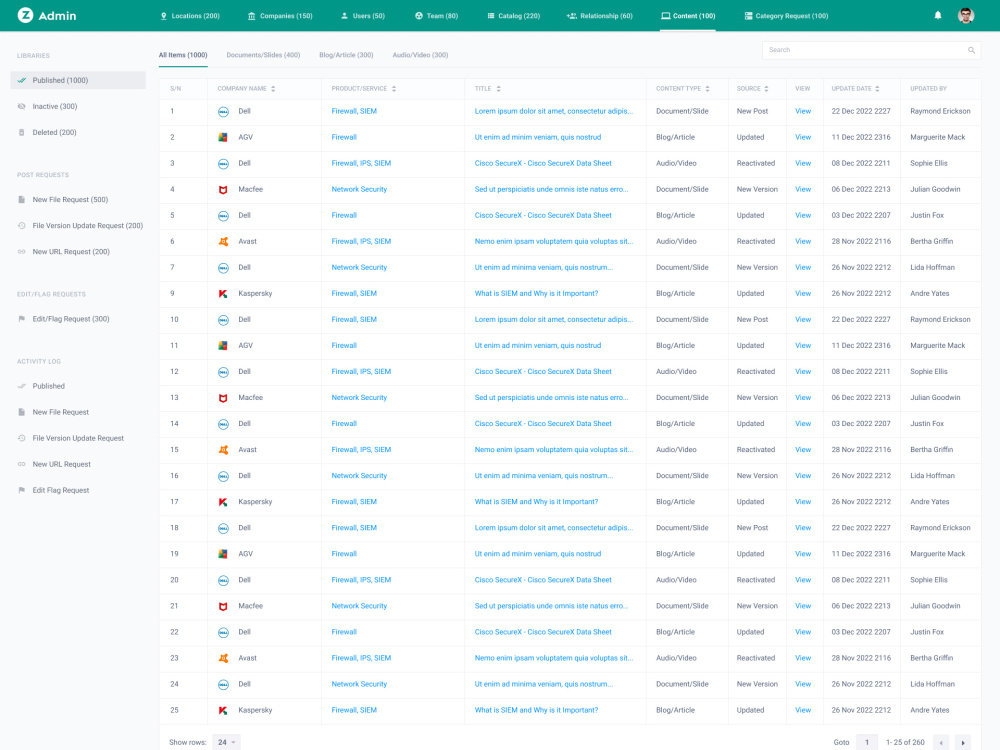Open 'Nemo enim ipsam' title in row 6
Image resolution: width=1000 pixels, height=750 pixels.
pyautogui.click(x=554, y=241)
